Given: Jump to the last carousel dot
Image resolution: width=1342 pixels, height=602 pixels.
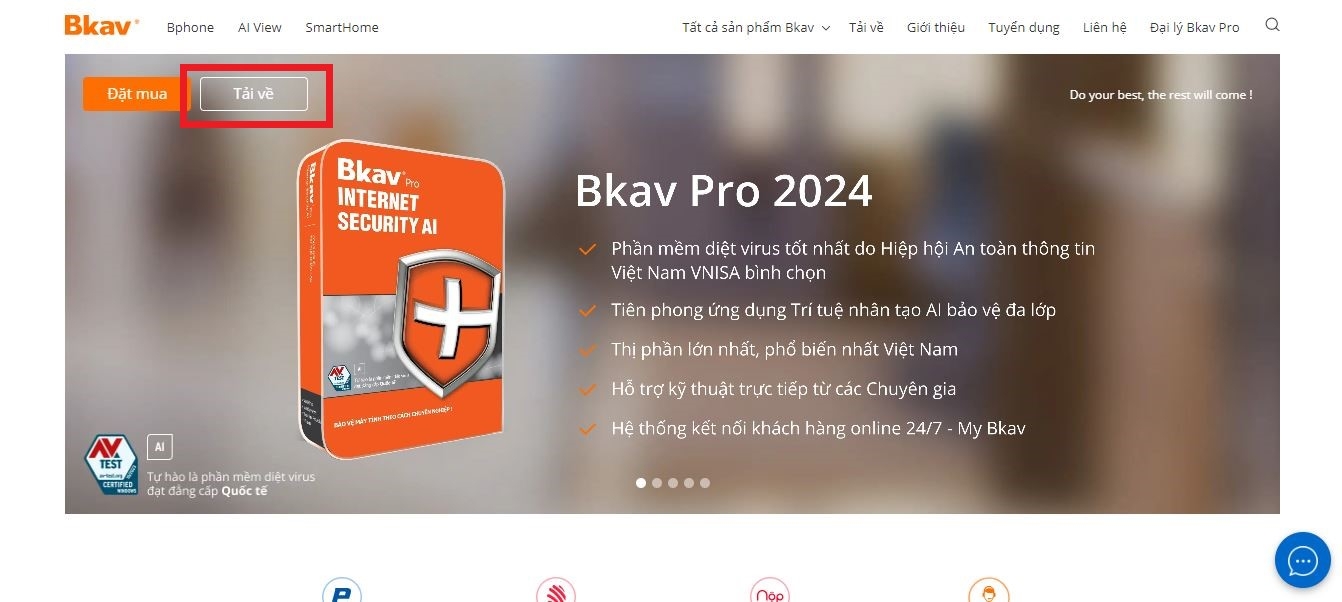Looking at the screenshot, I should click(x=705, y=483).
